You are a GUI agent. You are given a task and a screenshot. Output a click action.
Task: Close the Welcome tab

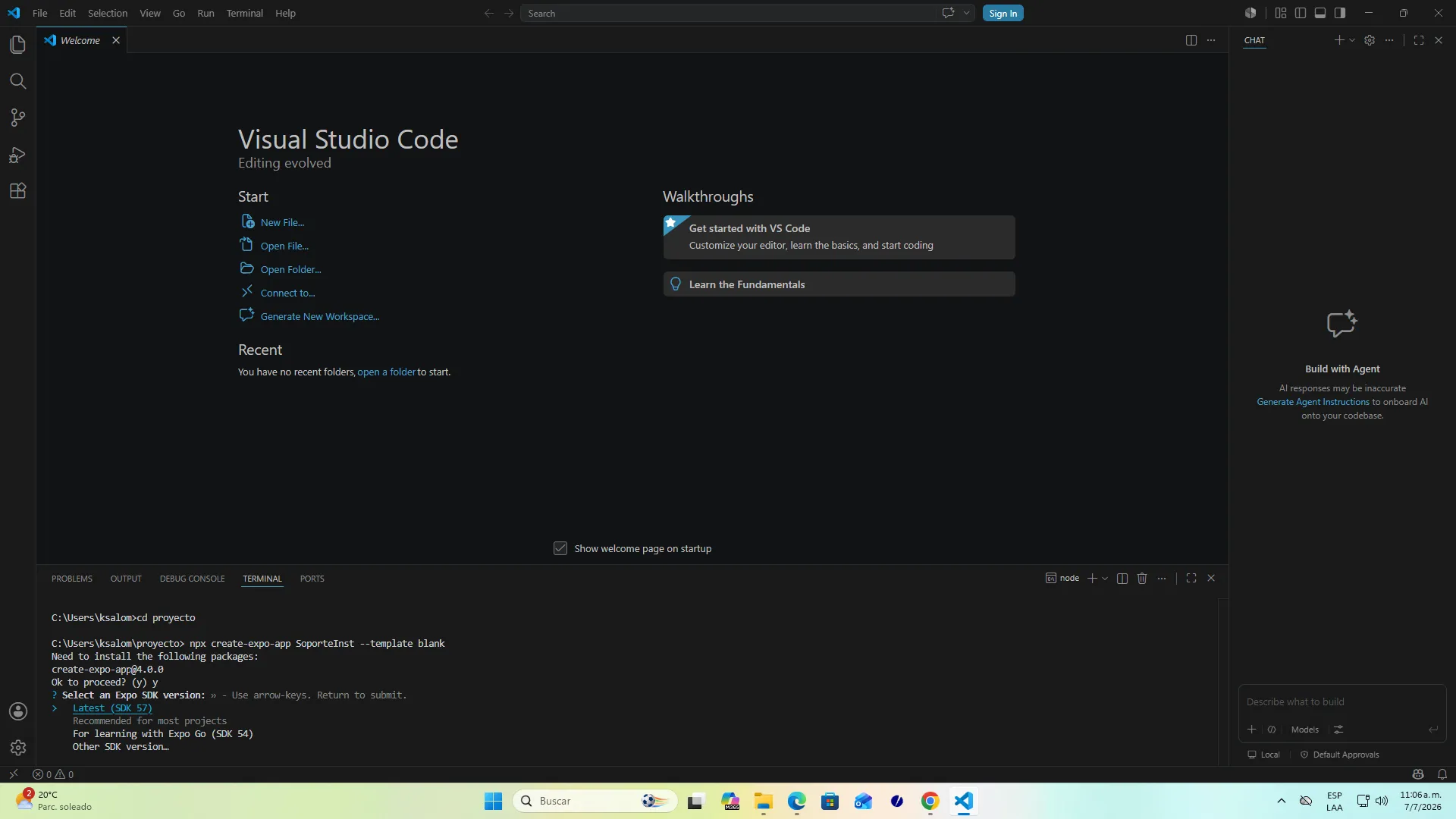(116, 40)
